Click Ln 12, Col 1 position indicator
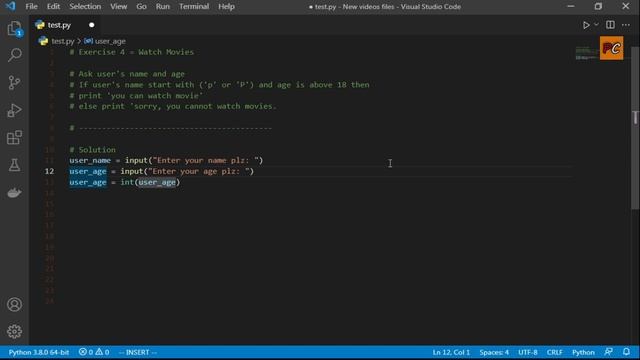Viewport: 640px width, 360px height. tap(451, 352)
